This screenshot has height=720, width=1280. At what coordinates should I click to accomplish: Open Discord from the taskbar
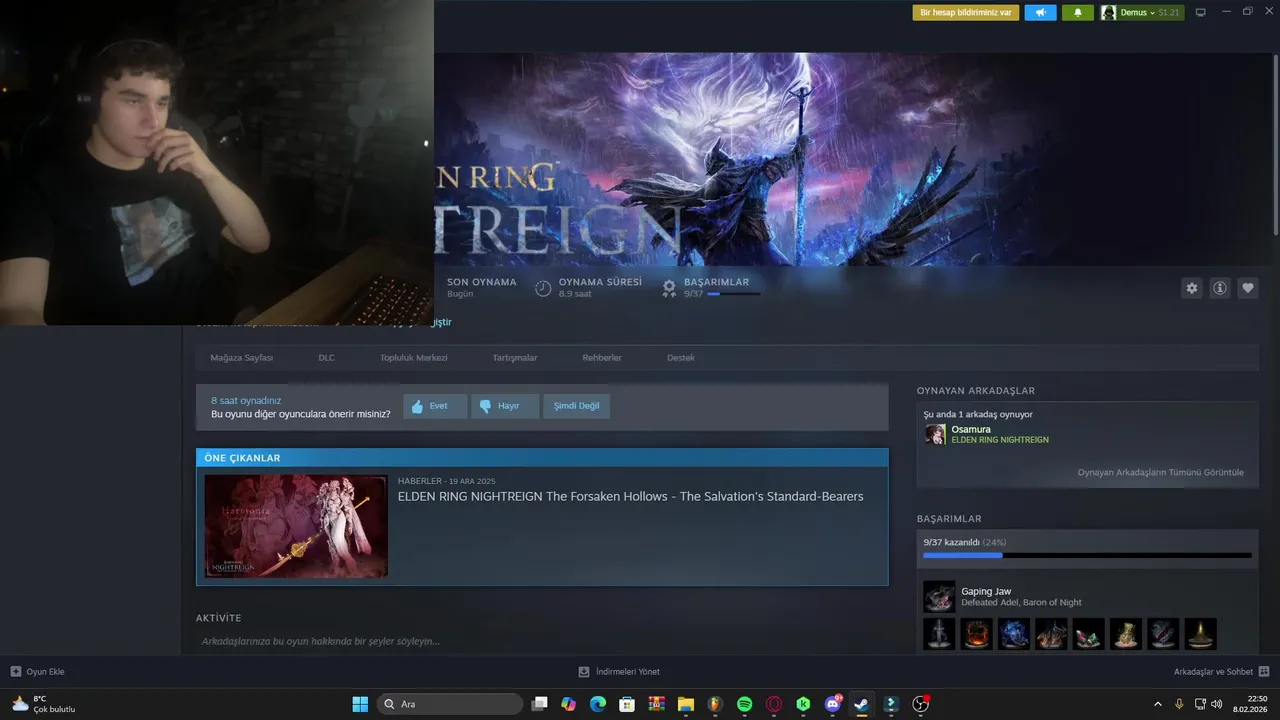(x=832, y=704)
